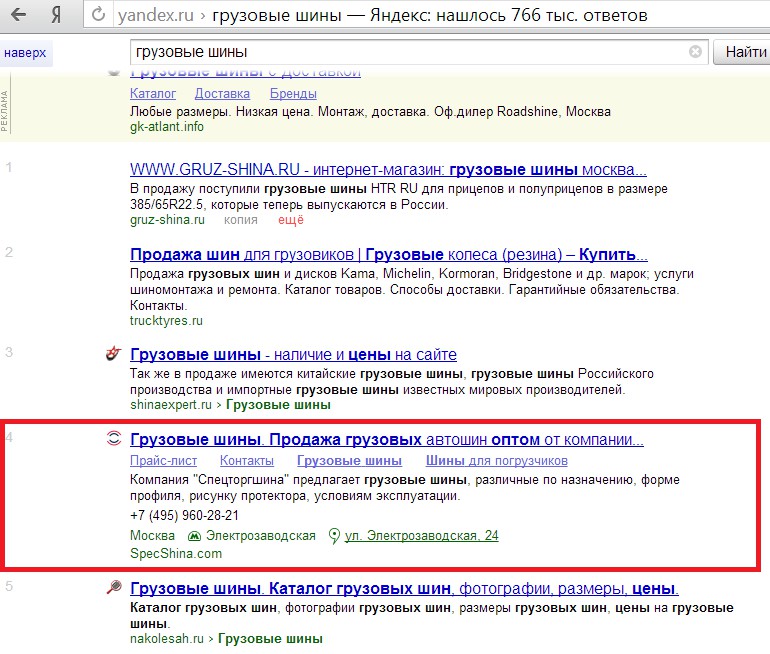770x654 pixels.
Task: Jump to top via the наверх button
Action: click(25, 53)
